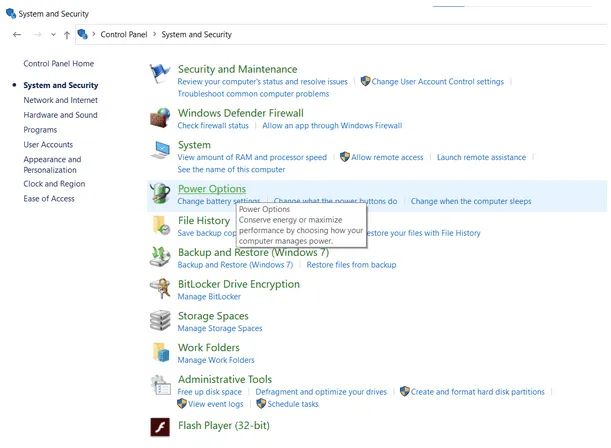Open the recent locations dropdown arrow

[x=53, y=35]
